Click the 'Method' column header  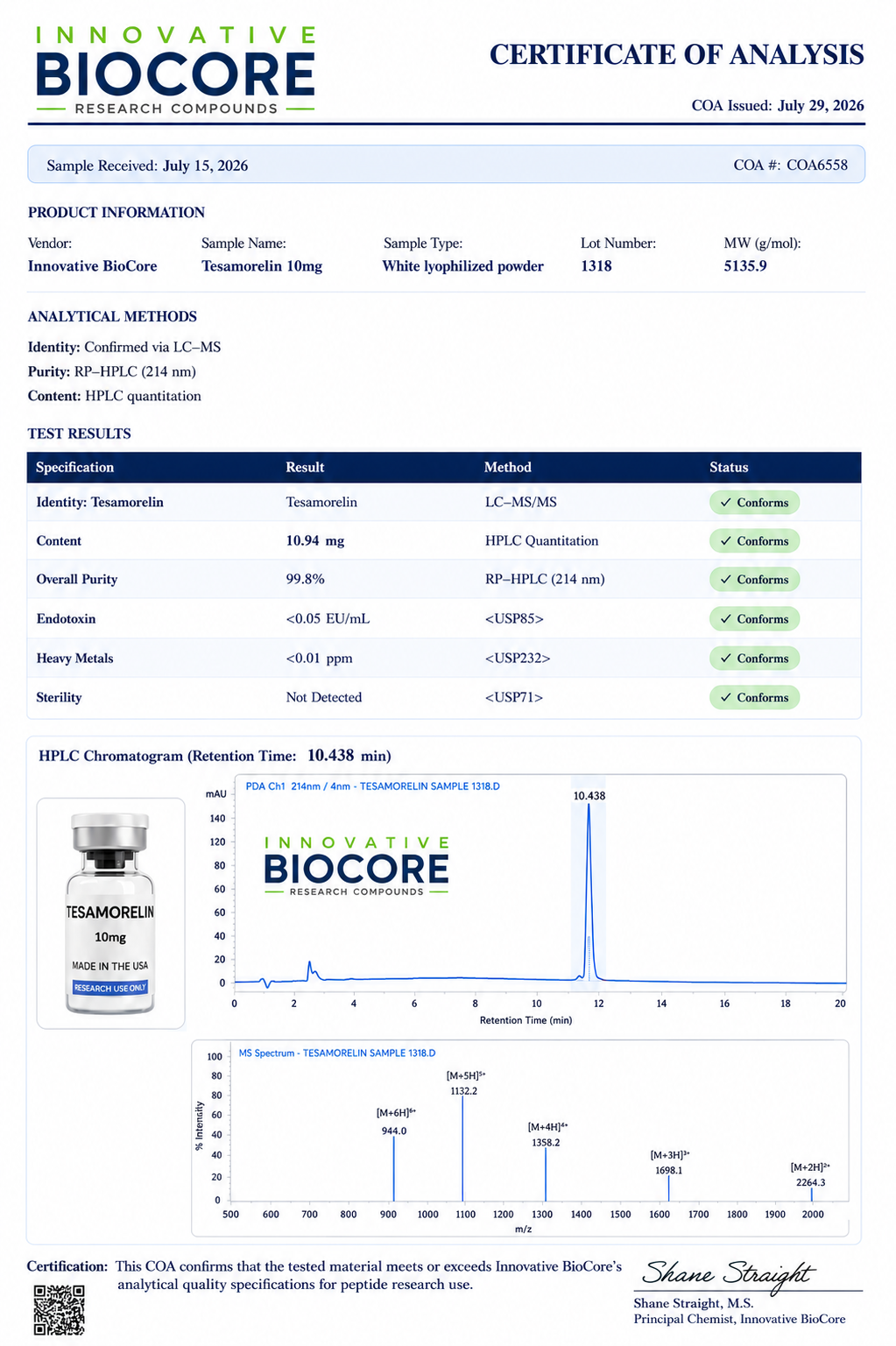508,468
